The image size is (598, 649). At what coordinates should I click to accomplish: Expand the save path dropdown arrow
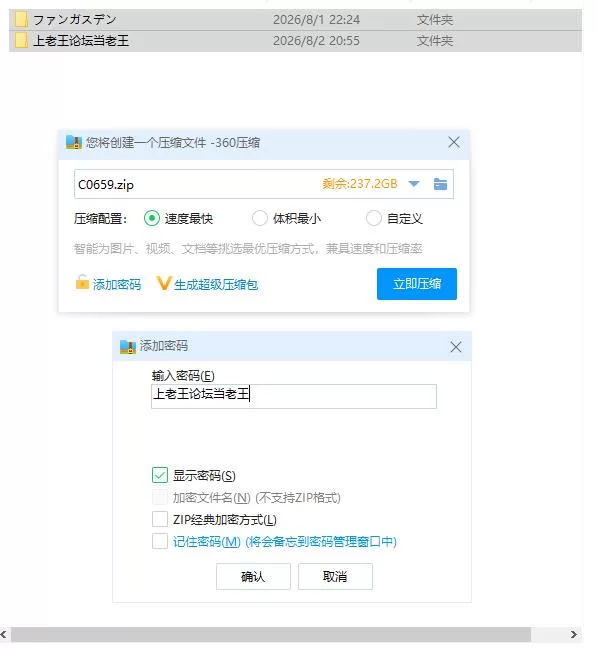coord(413,184)
